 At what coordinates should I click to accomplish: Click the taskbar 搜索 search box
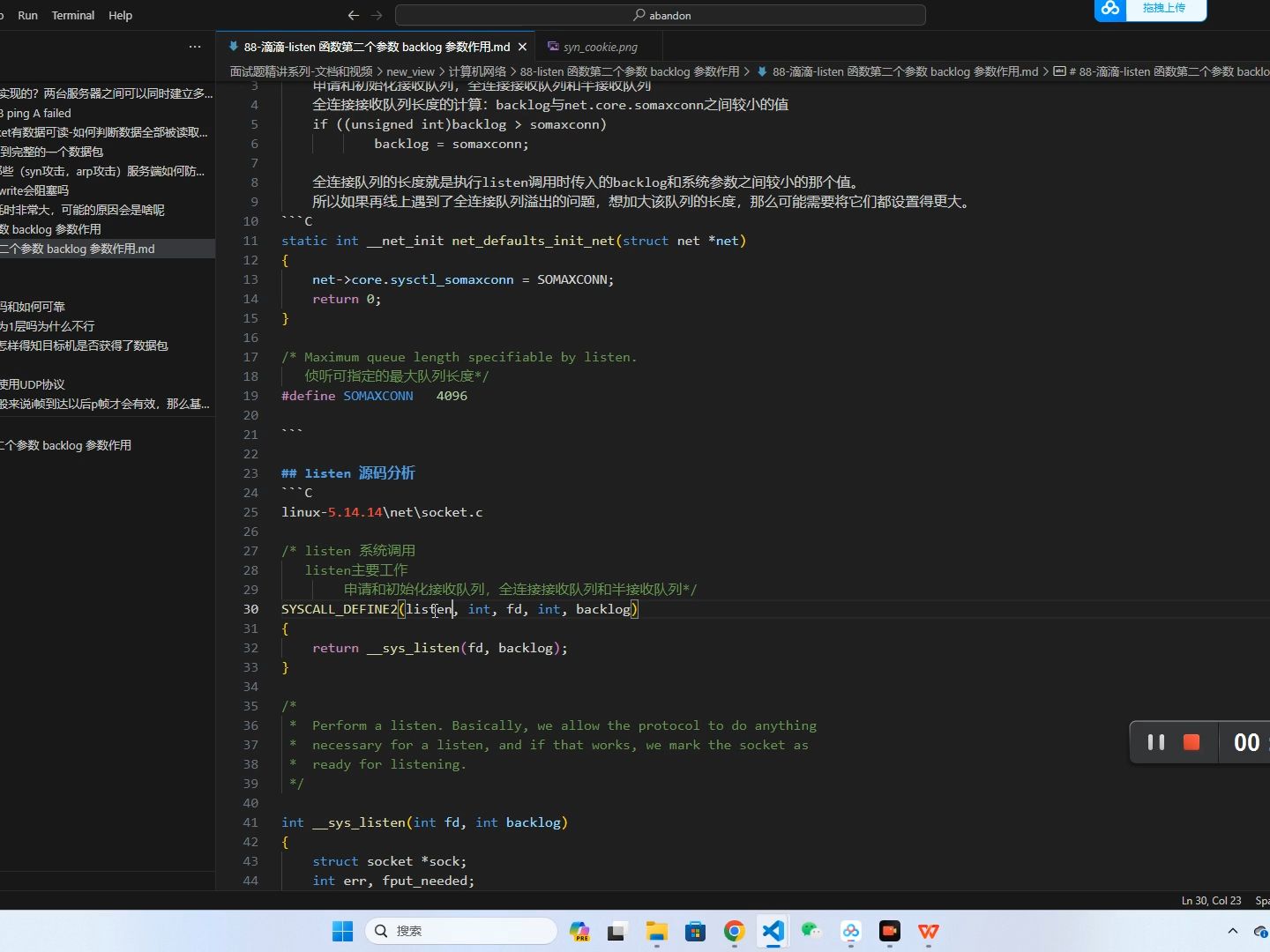pos(460,931)
